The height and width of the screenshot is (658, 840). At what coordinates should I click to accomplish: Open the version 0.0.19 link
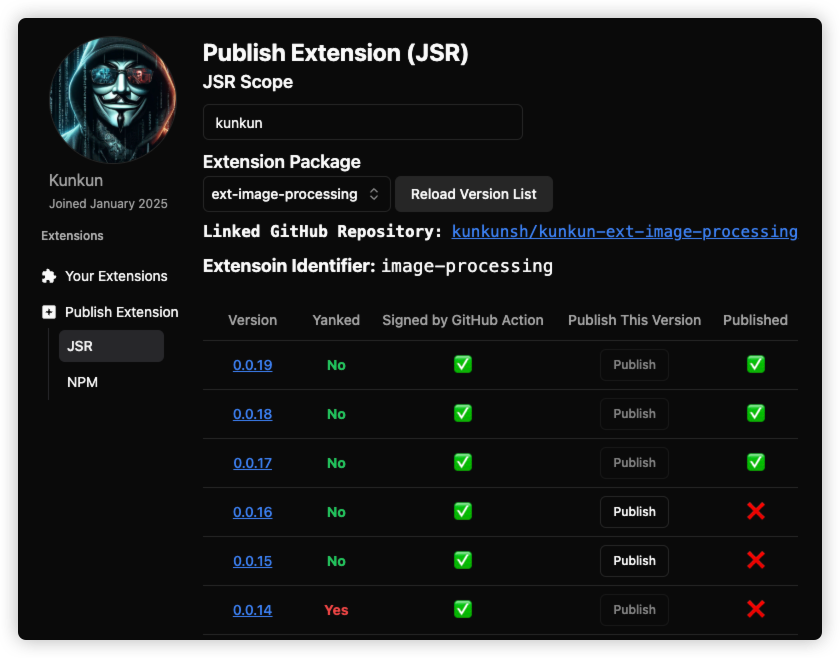tap(252, 365)
